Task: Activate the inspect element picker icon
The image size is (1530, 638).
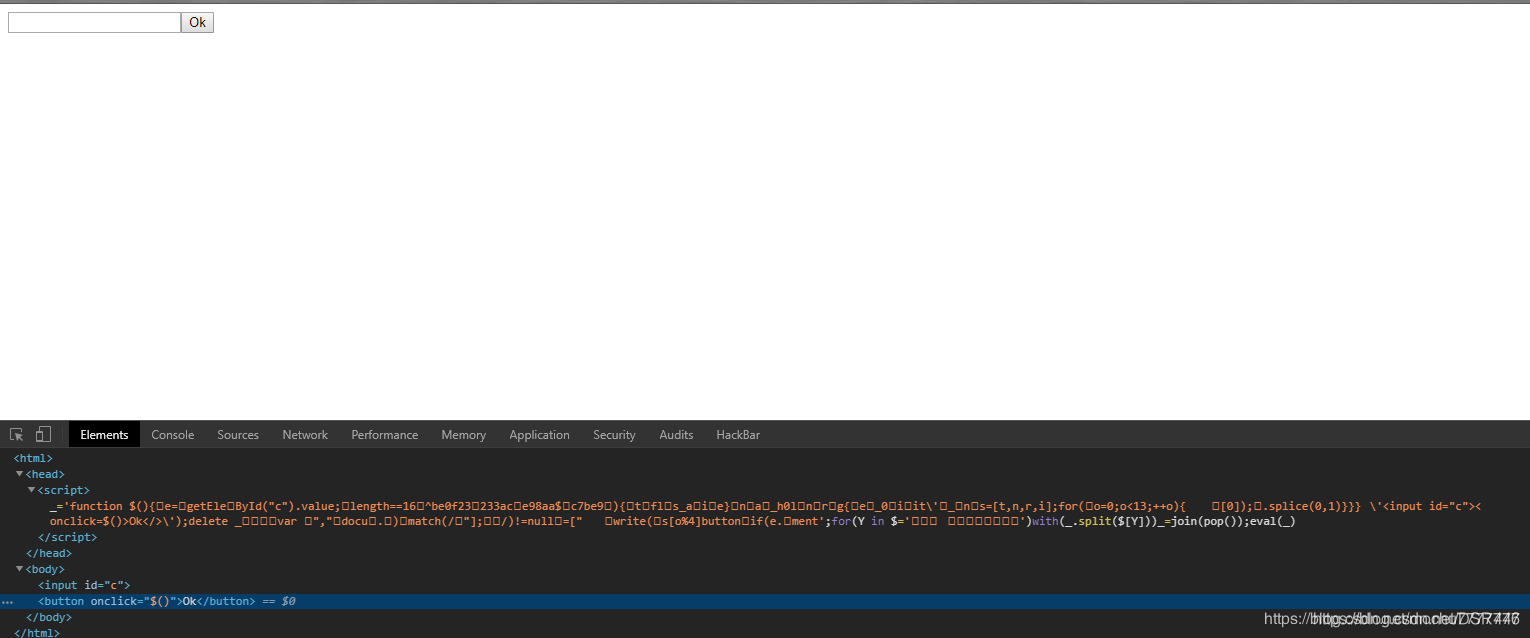Action: pyautogui.click(x=17, y=434)
